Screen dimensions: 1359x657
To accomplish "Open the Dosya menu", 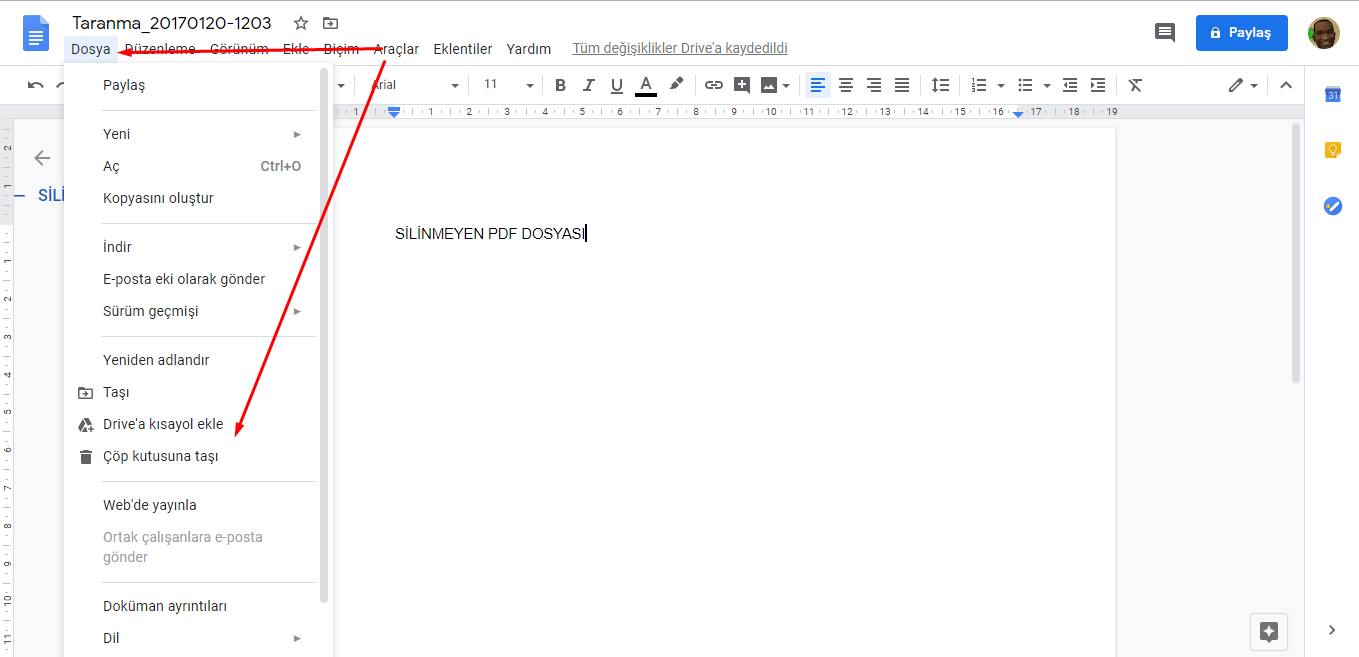I will (91, 49).
